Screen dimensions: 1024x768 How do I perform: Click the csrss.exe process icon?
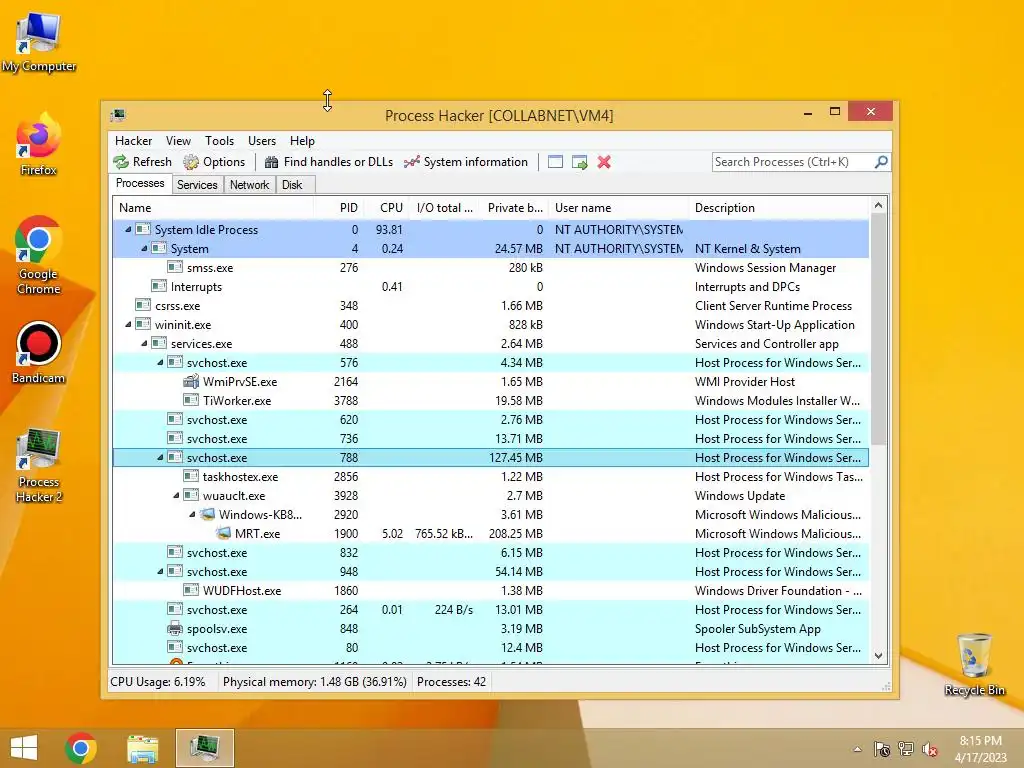(x=143, y=305)
